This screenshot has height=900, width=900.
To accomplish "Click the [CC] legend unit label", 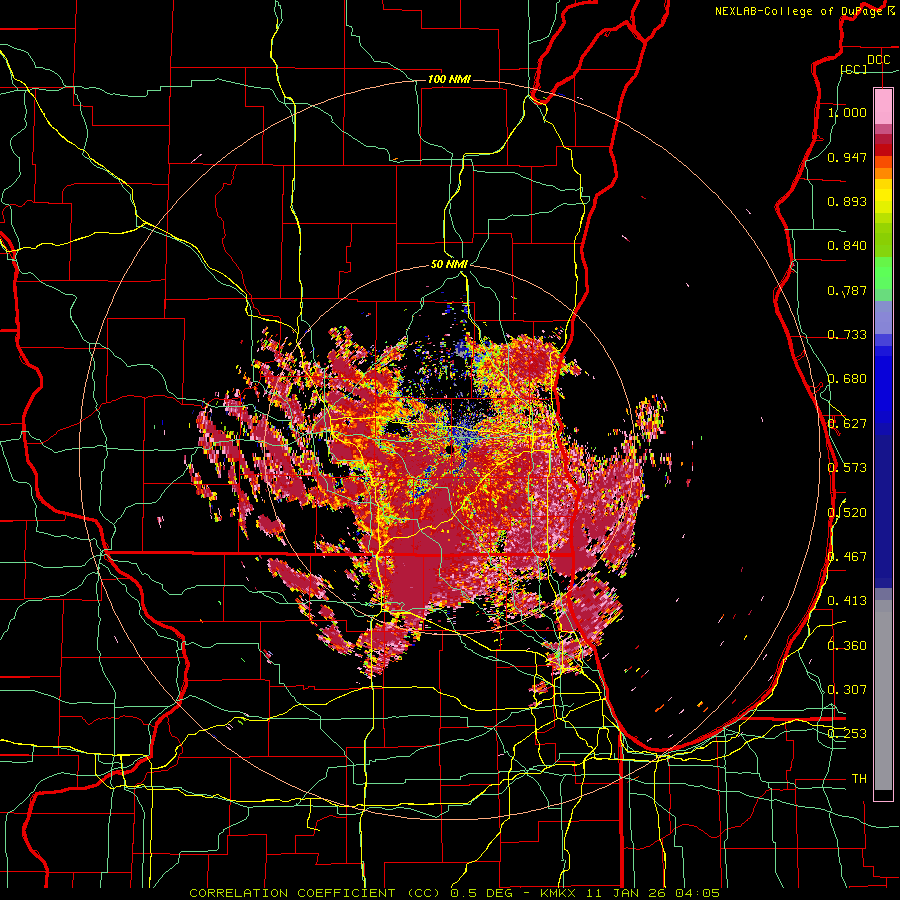I will coord(854,69).
